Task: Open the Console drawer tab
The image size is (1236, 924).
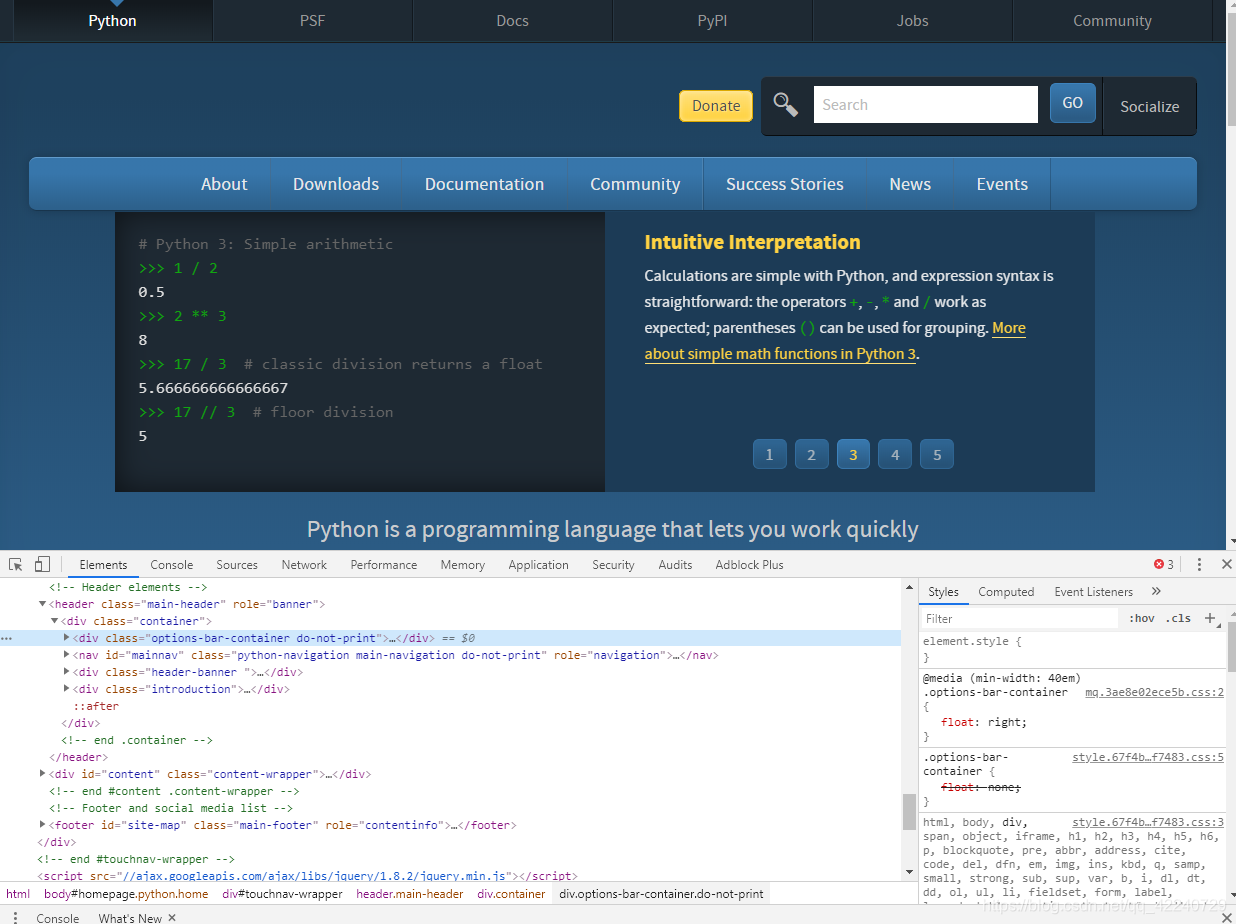Action: [58, 917]
